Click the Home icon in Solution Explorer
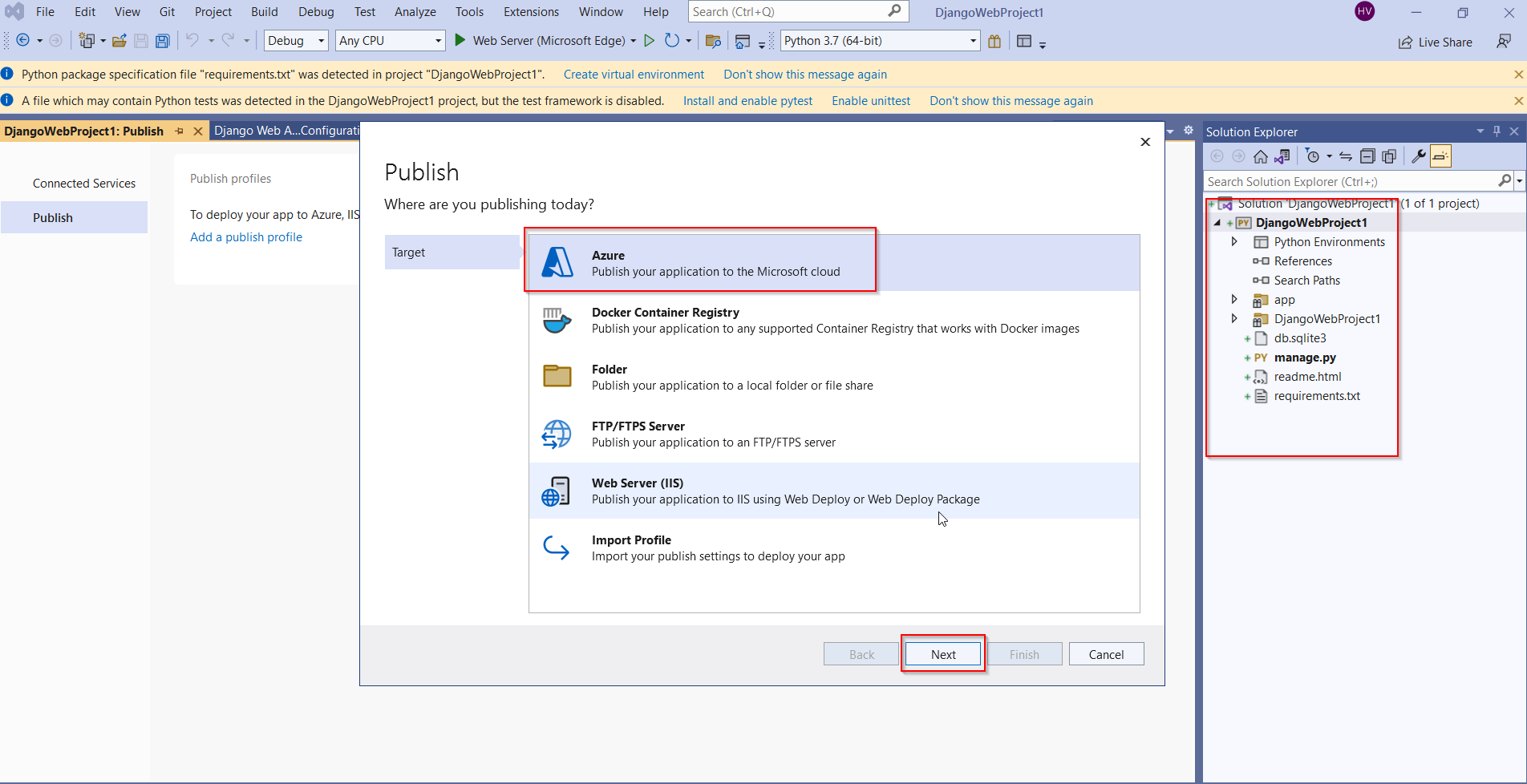This screenshot has width=1527, height=784. (1261, 156)
